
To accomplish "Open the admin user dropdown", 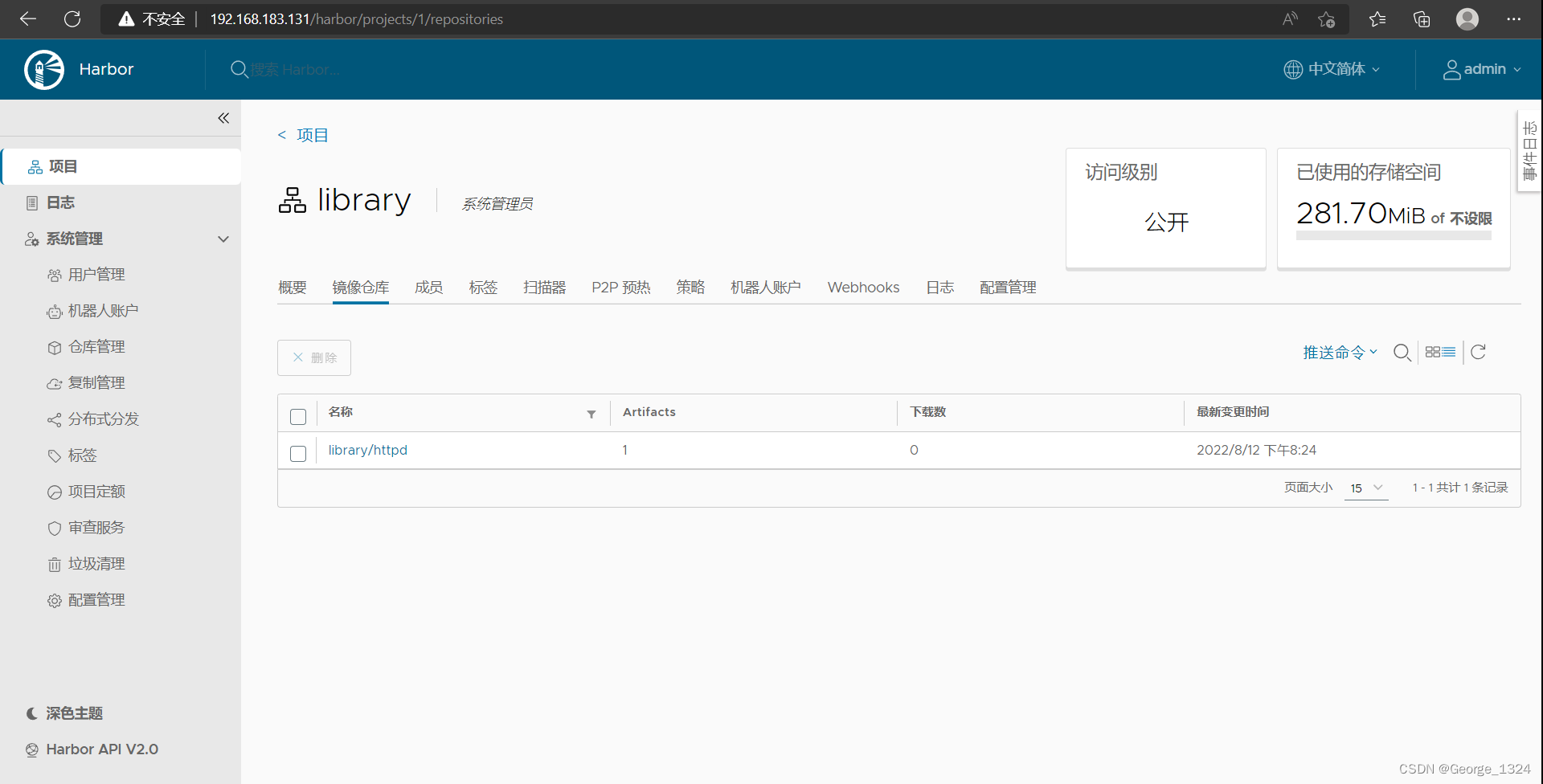I will [1483, 69].
